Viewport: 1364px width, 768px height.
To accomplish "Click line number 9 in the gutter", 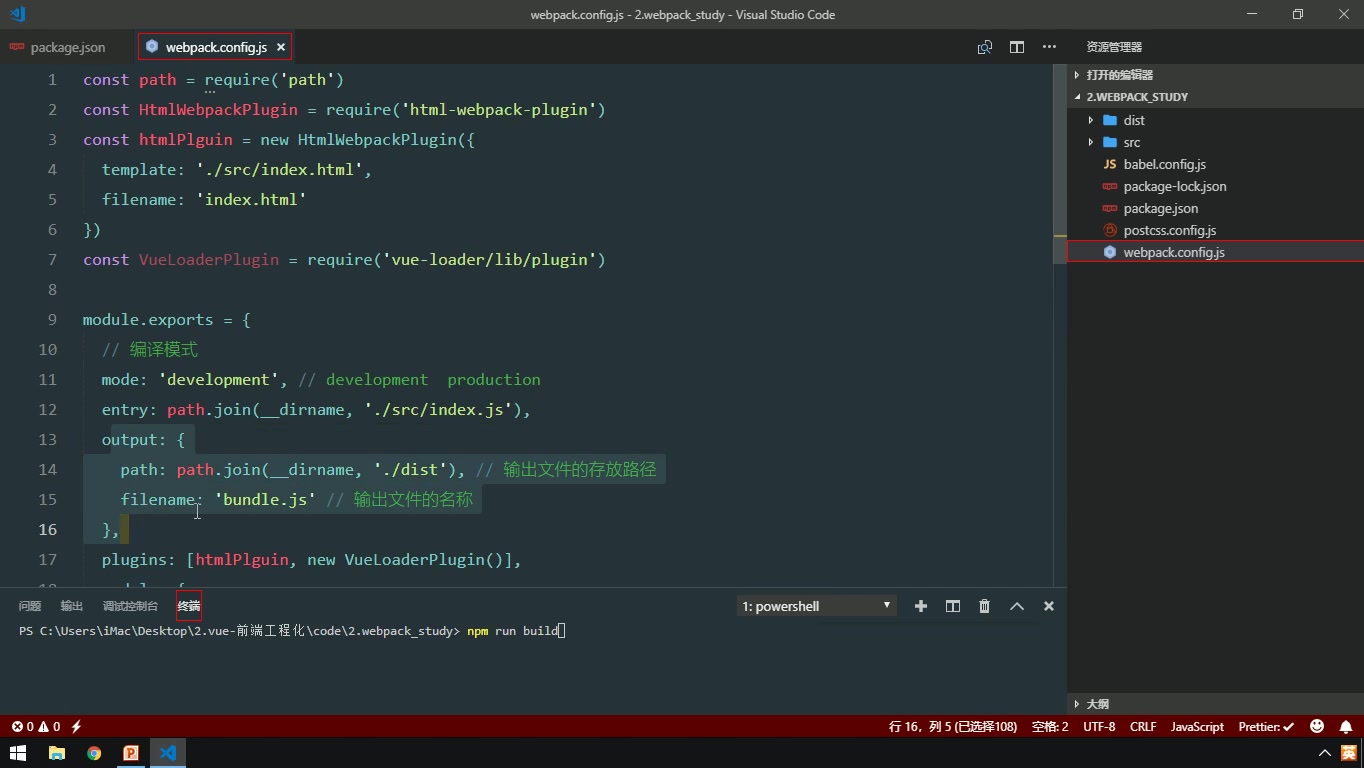I will (x=52, y=320).
